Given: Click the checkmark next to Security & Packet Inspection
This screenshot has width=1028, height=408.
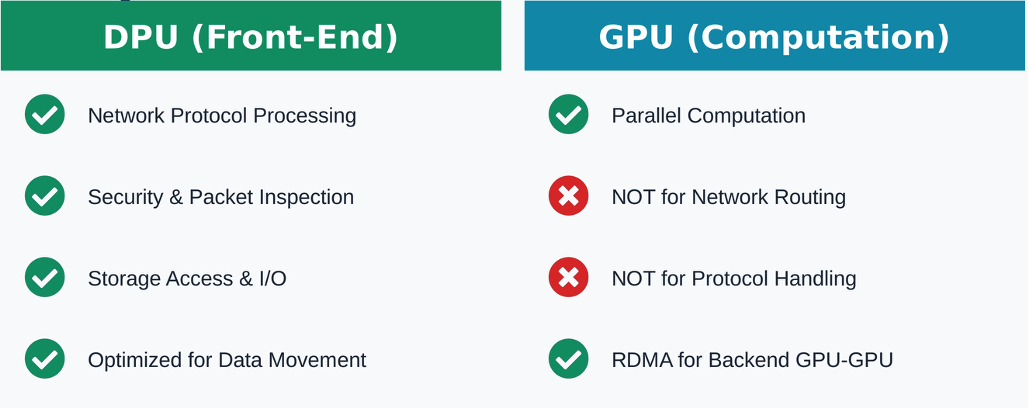Looking at the screenshot, I should [x=45, y=197].
